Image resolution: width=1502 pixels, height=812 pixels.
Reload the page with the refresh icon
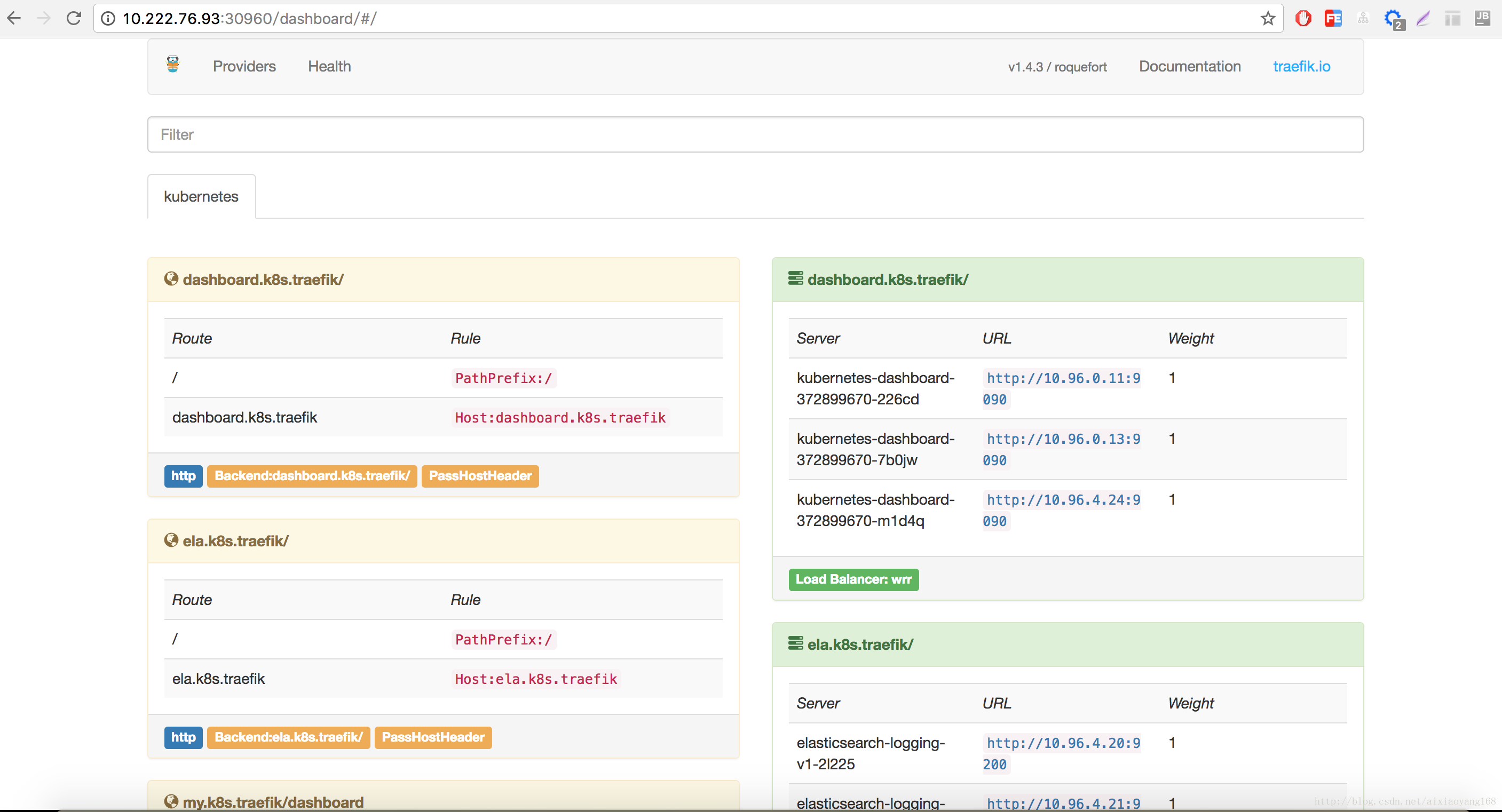pyautogui.click(x=74, y=18)
